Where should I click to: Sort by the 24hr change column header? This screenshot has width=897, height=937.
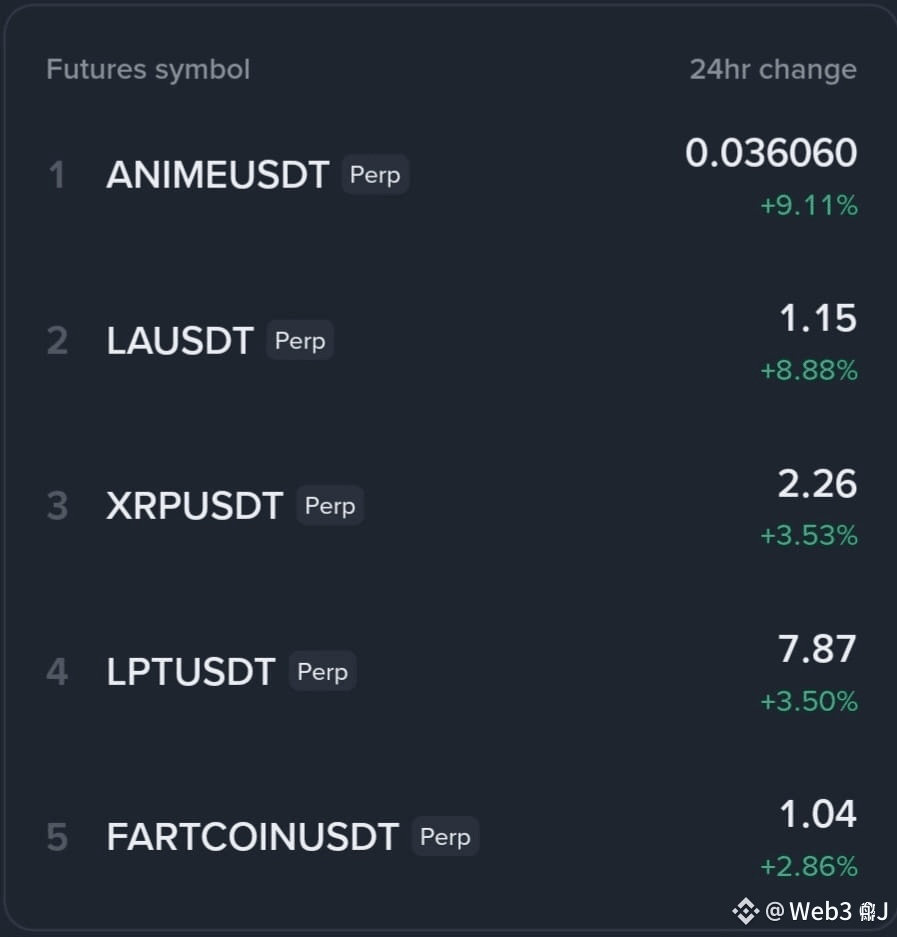[773, 70]
